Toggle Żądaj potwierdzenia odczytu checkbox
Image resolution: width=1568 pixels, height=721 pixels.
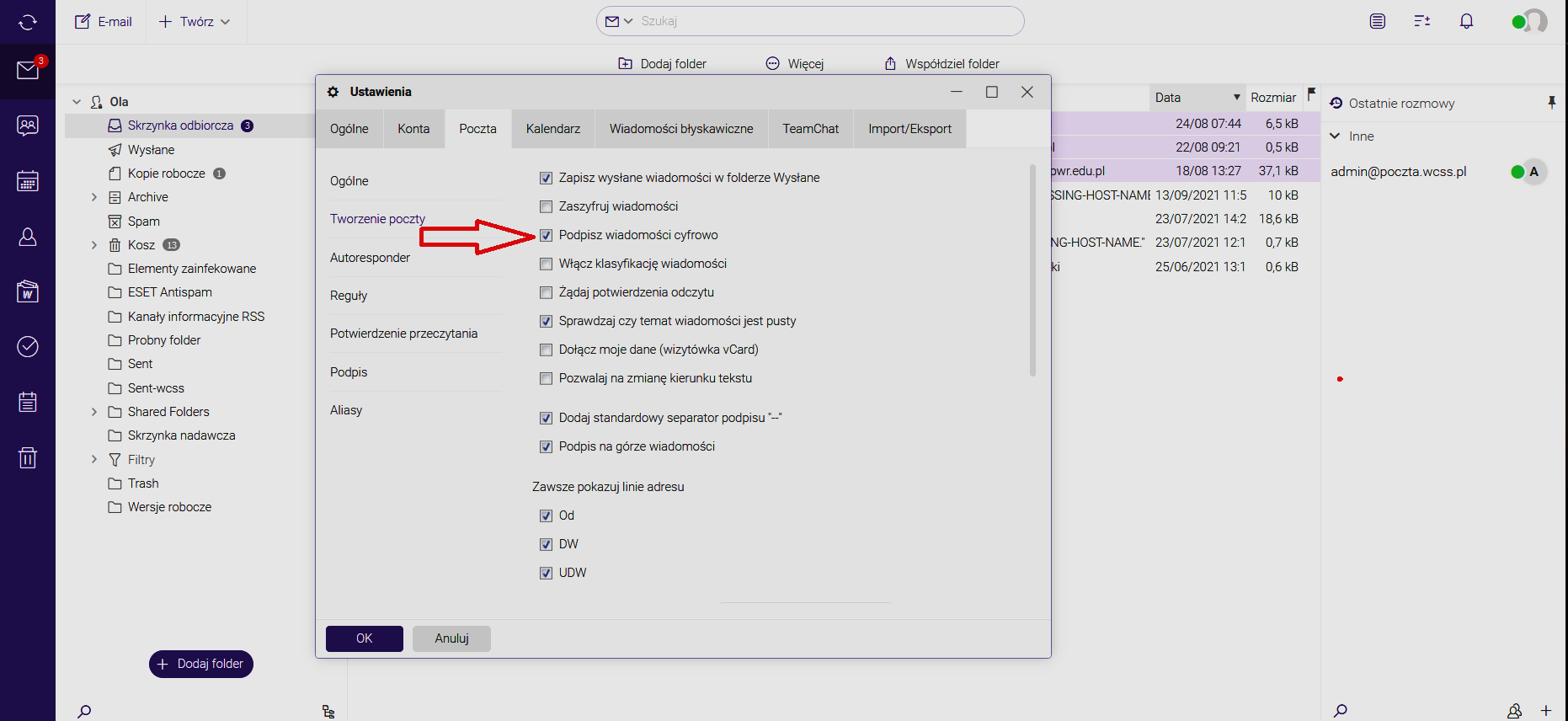pos(546,292)
